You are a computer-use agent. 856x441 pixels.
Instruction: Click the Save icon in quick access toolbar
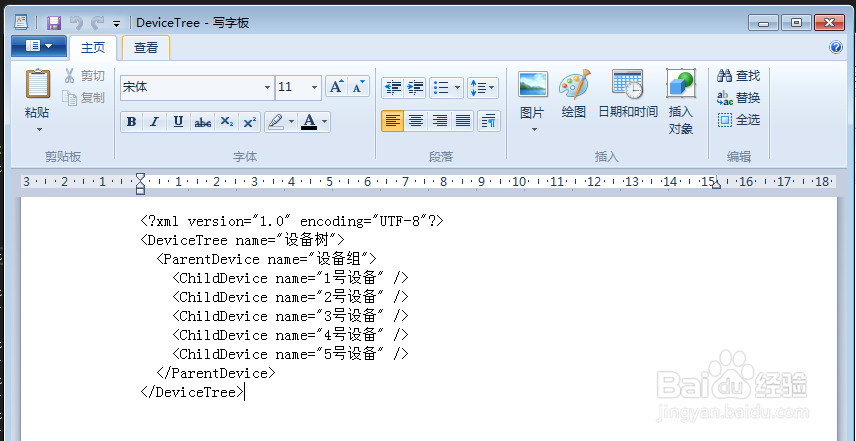tap(54, 22)
